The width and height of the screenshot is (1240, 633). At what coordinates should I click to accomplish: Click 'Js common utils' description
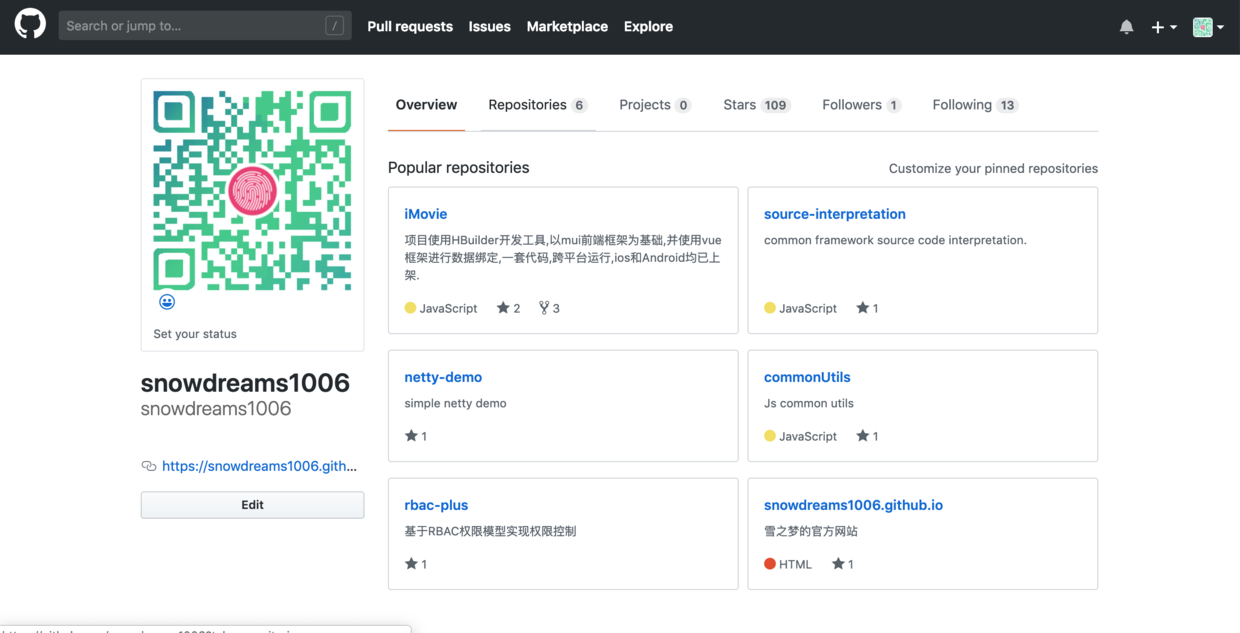[x=809, y=403]
